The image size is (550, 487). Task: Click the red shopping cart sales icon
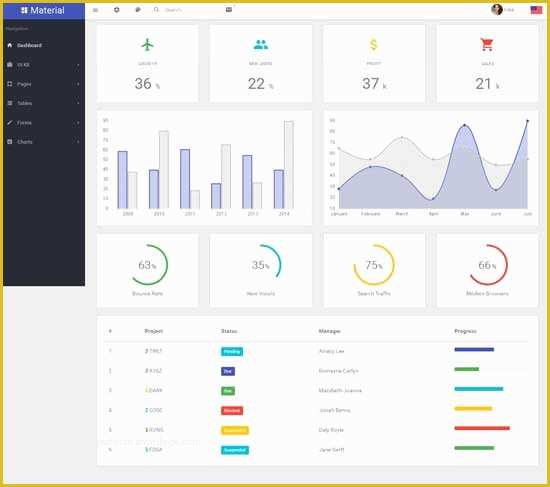click(487, 45)
